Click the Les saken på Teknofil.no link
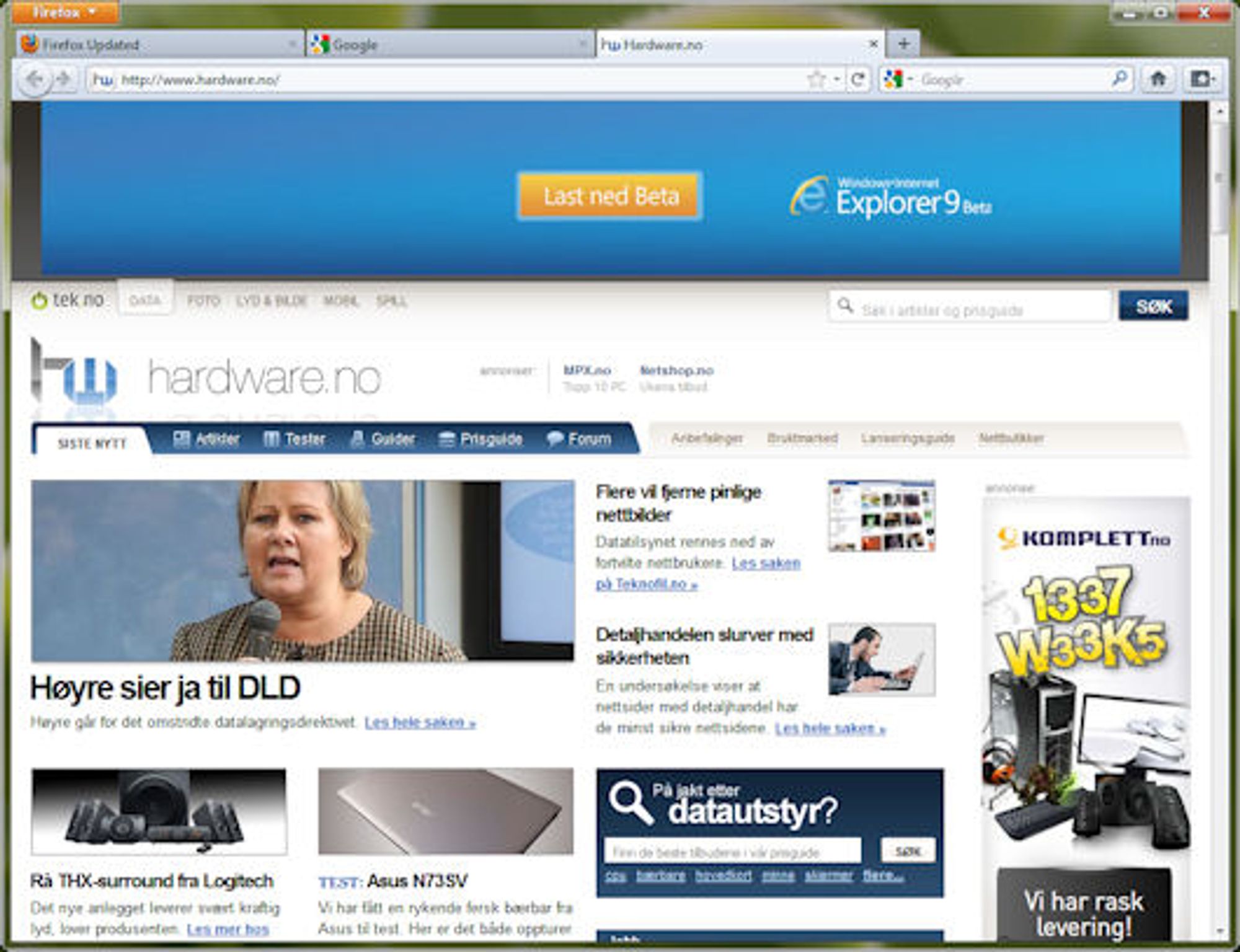1240x952 pixels. click(697, 573)
